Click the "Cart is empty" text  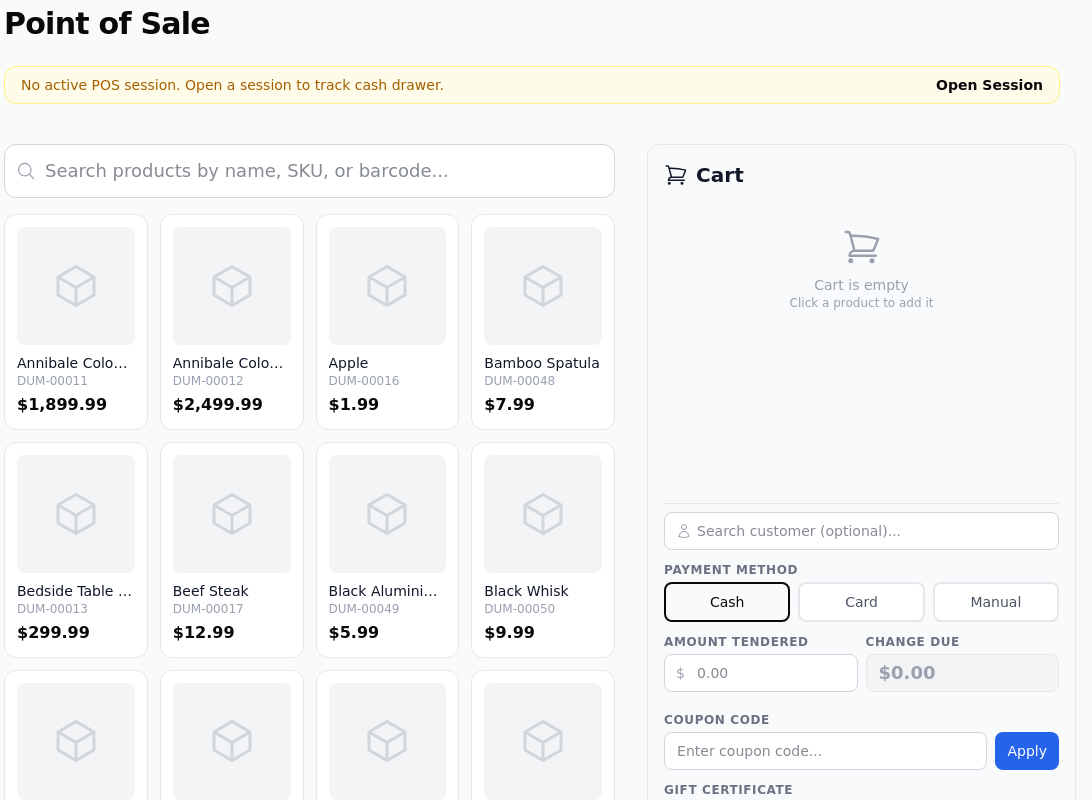(861, 285)
